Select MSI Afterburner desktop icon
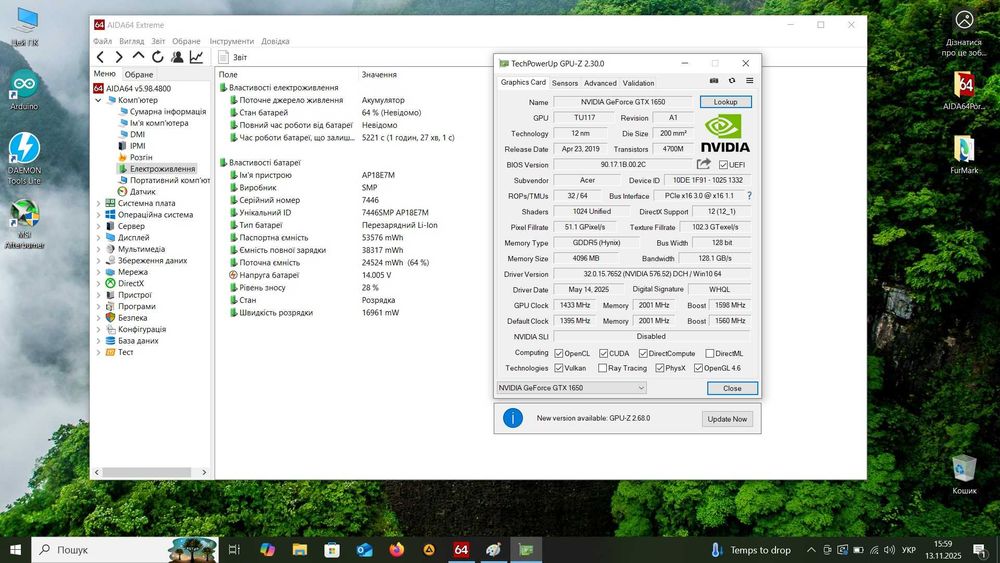This screenshot has height=563, width=1000. [x=24, y=224]
